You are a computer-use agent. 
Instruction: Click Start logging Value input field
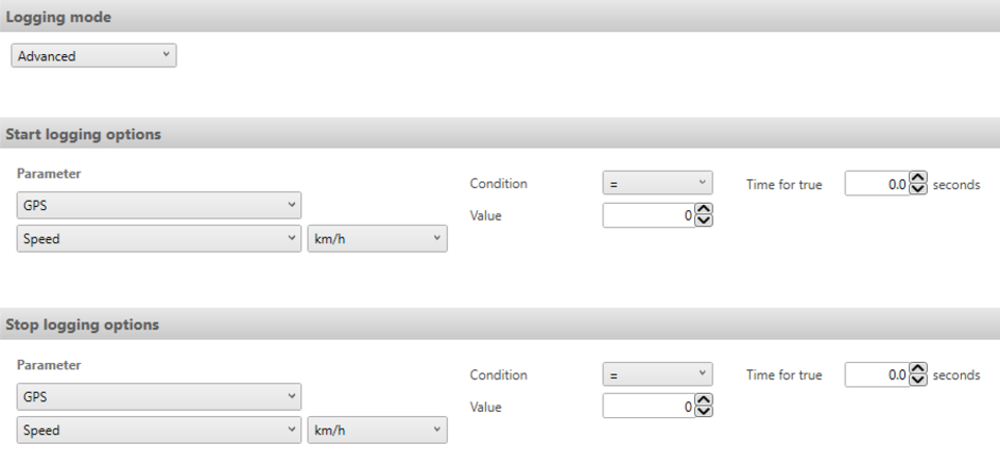[x=649, y=215]
